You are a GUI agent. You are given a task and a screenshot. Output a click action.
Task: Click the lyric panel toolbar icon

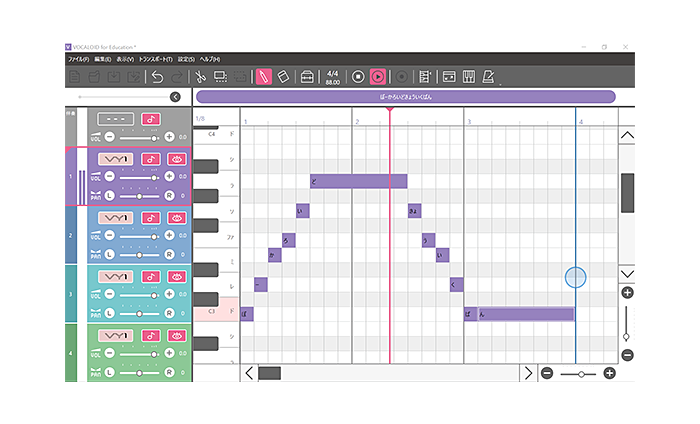pos(449,77)
